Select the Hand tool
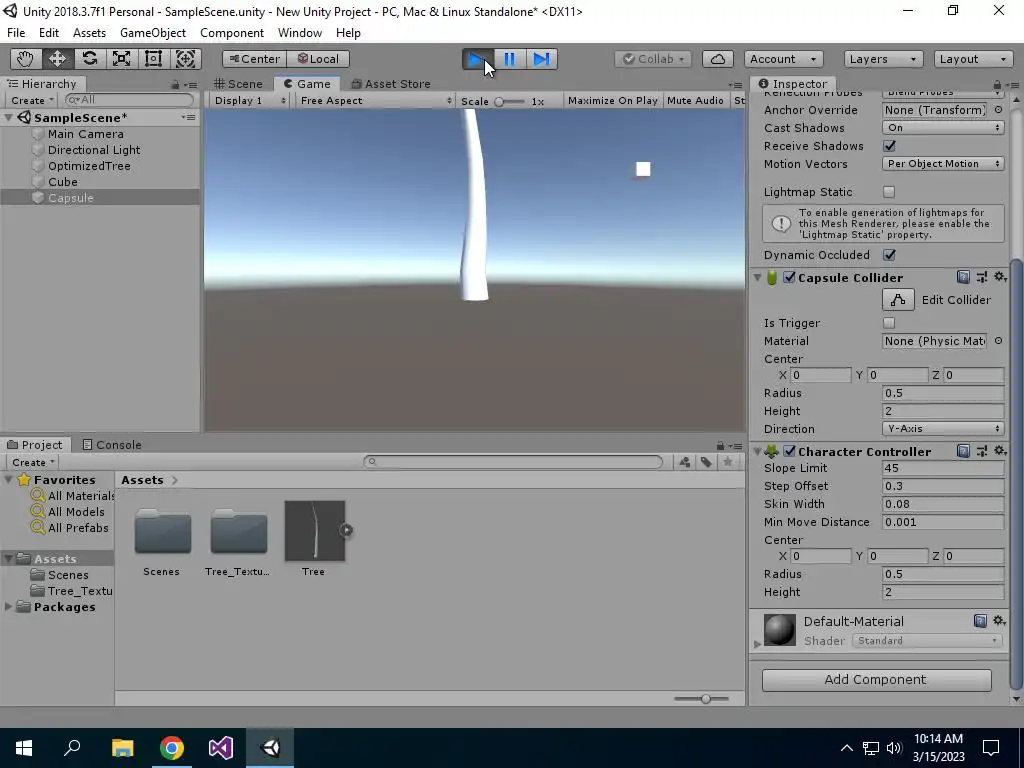Screen dimensions: 1024x768 (25, 59)
